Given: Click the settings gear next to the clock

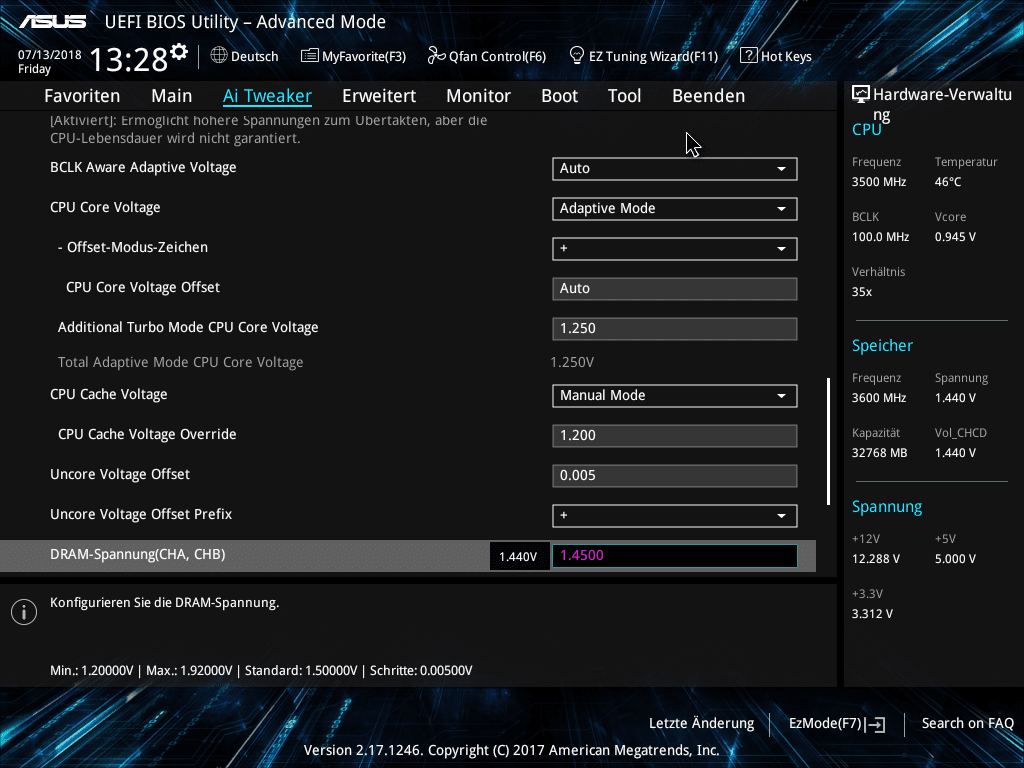Looking at the screenshot, I should click(x=179, y=52).
